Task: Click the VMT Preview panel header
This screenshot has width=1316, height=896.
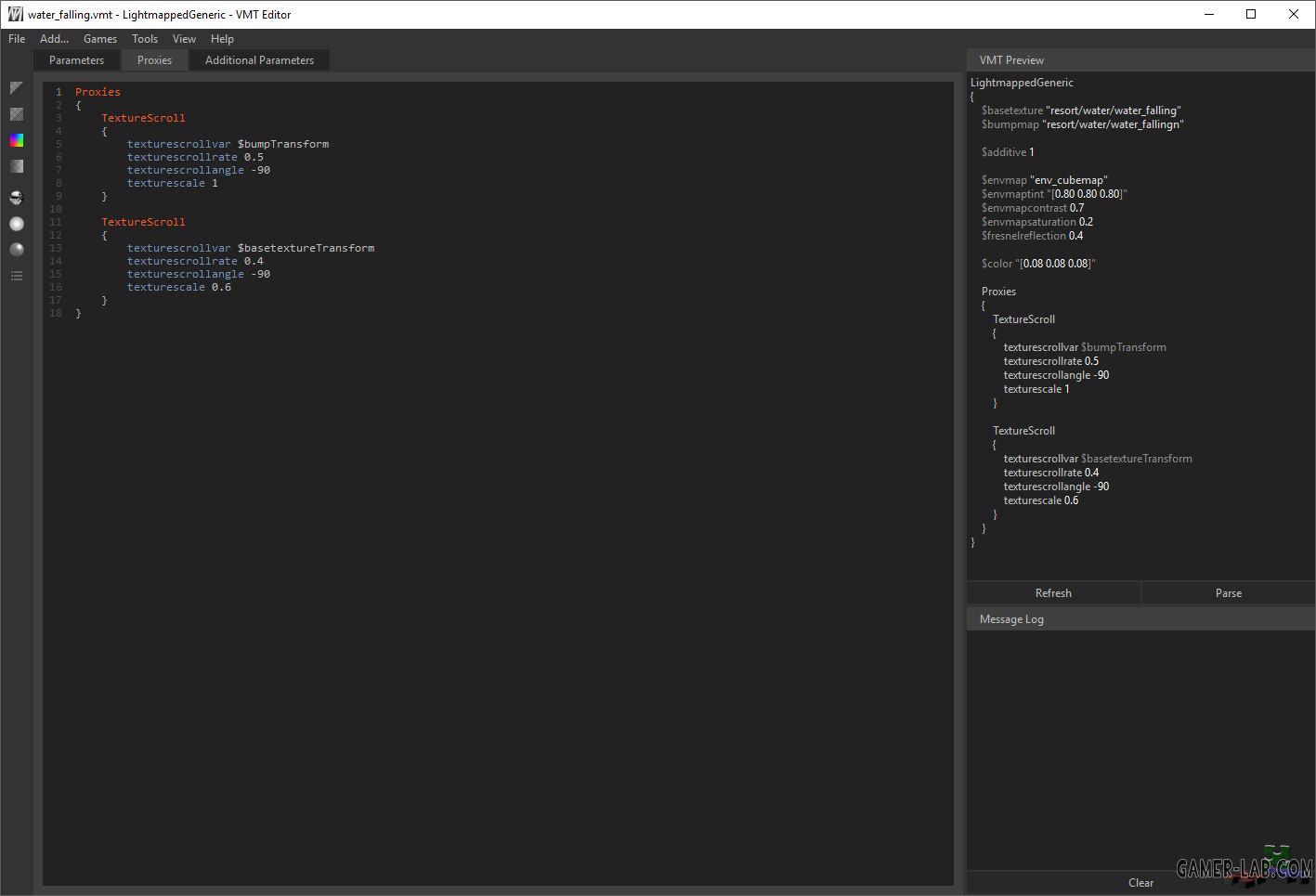Action: pos(1140,60)
